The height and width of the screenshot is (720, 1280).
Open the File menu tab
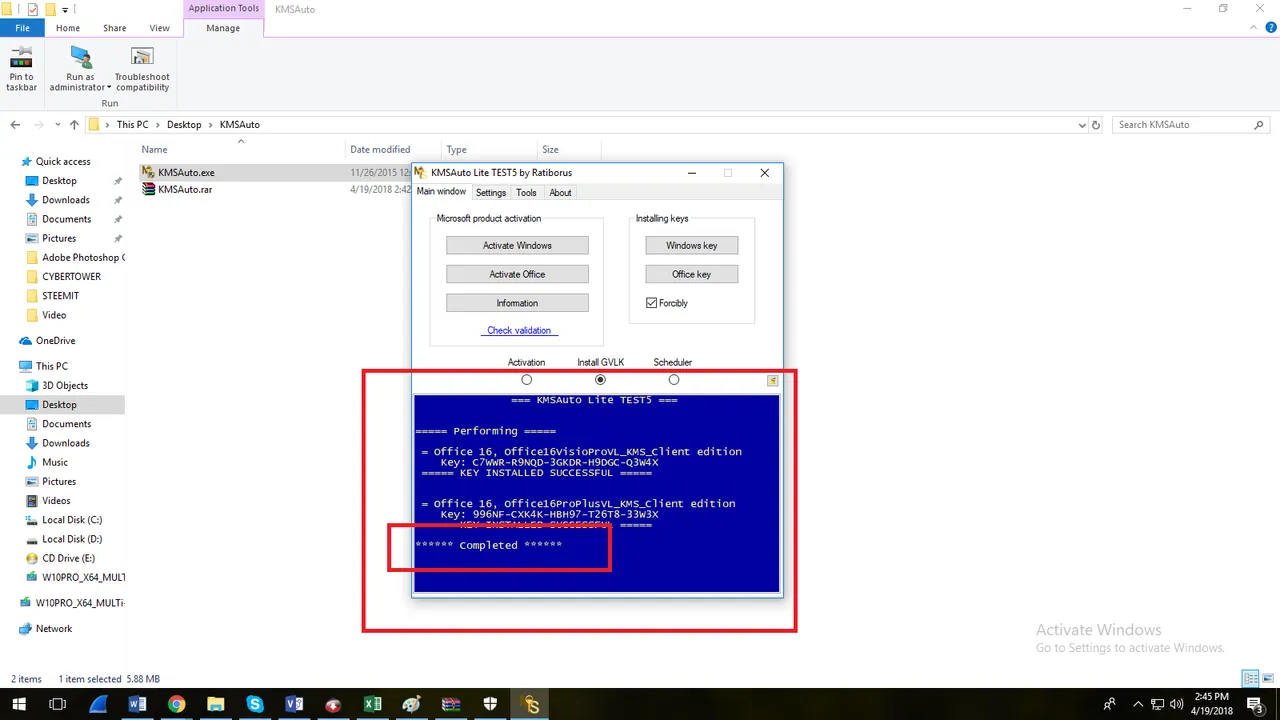tap(22, 28)
